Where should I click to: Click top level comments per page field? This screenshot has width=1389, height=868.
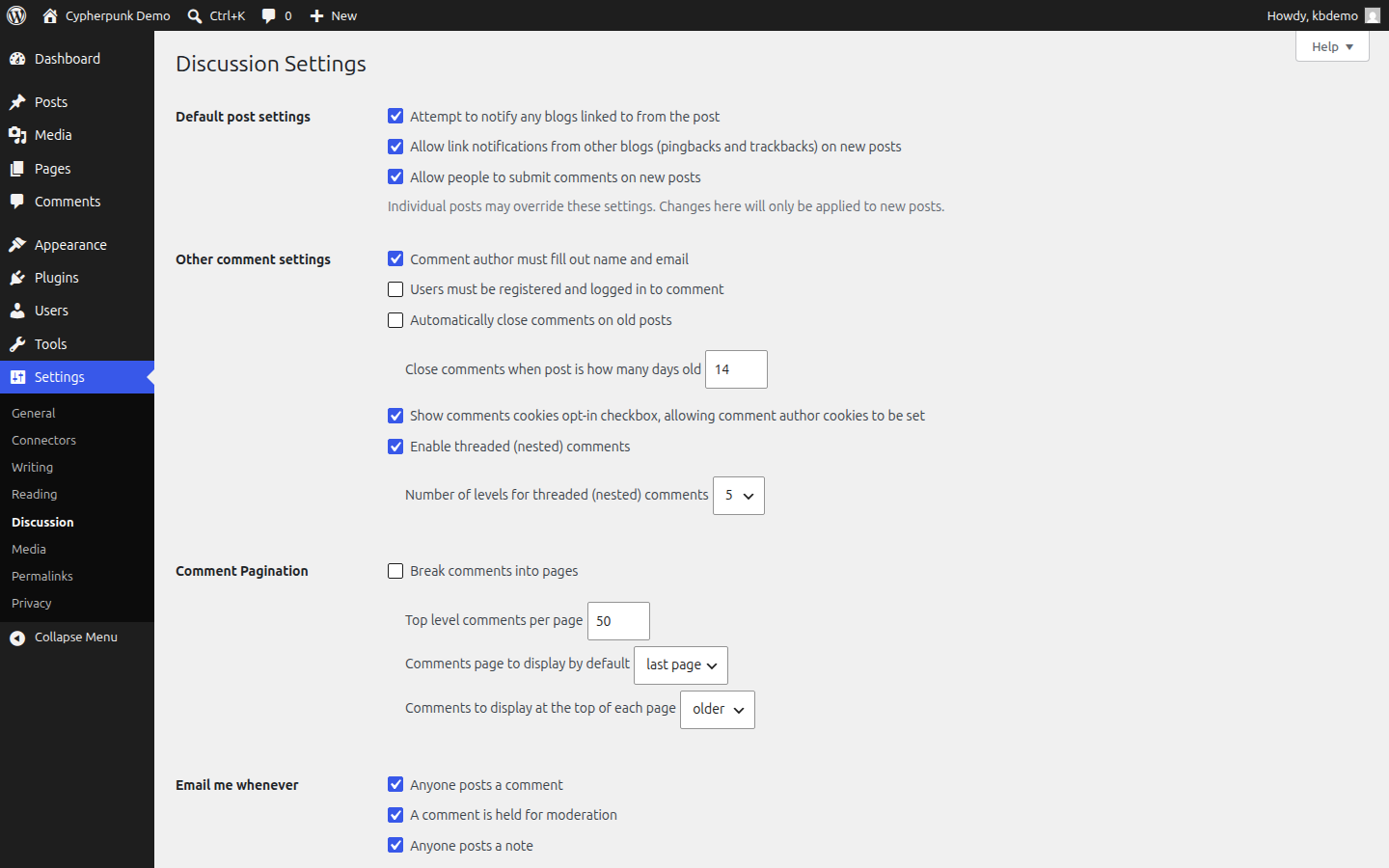[x=618, y=621]
